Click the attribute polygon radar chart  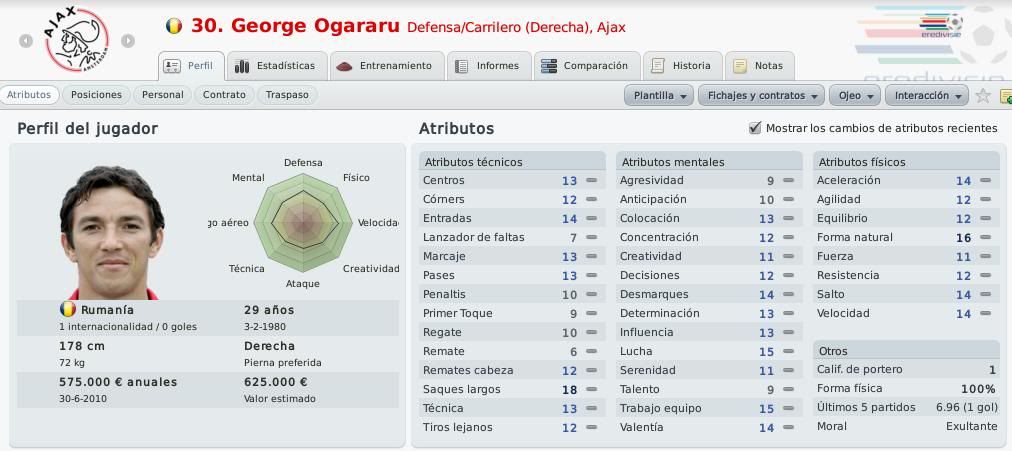pyautogui.click(x=302, y=223)
